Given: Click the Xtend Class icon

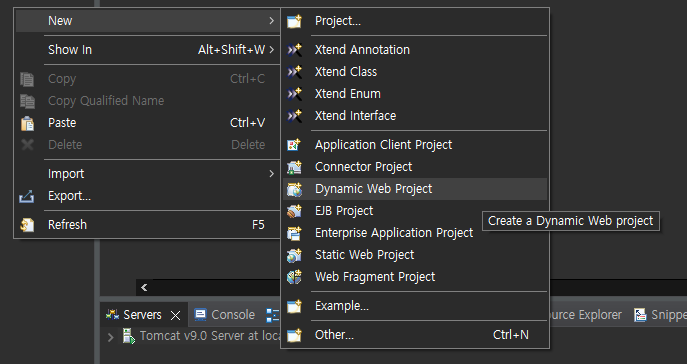Looking at the screenshot, I should tap(294, 72).
